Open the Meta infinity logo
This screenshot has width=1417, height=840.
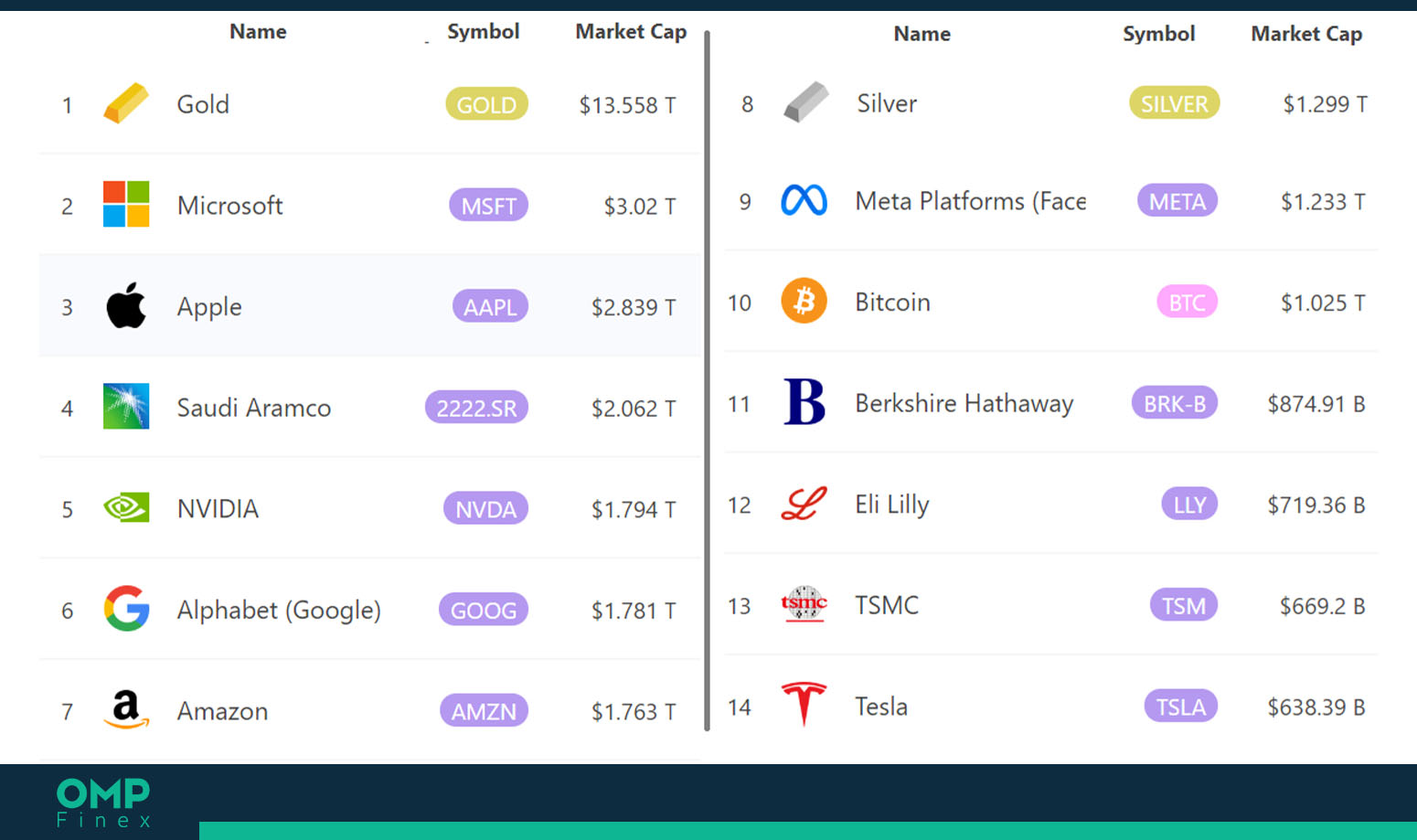pyautogui.click(x=804, y=200)
